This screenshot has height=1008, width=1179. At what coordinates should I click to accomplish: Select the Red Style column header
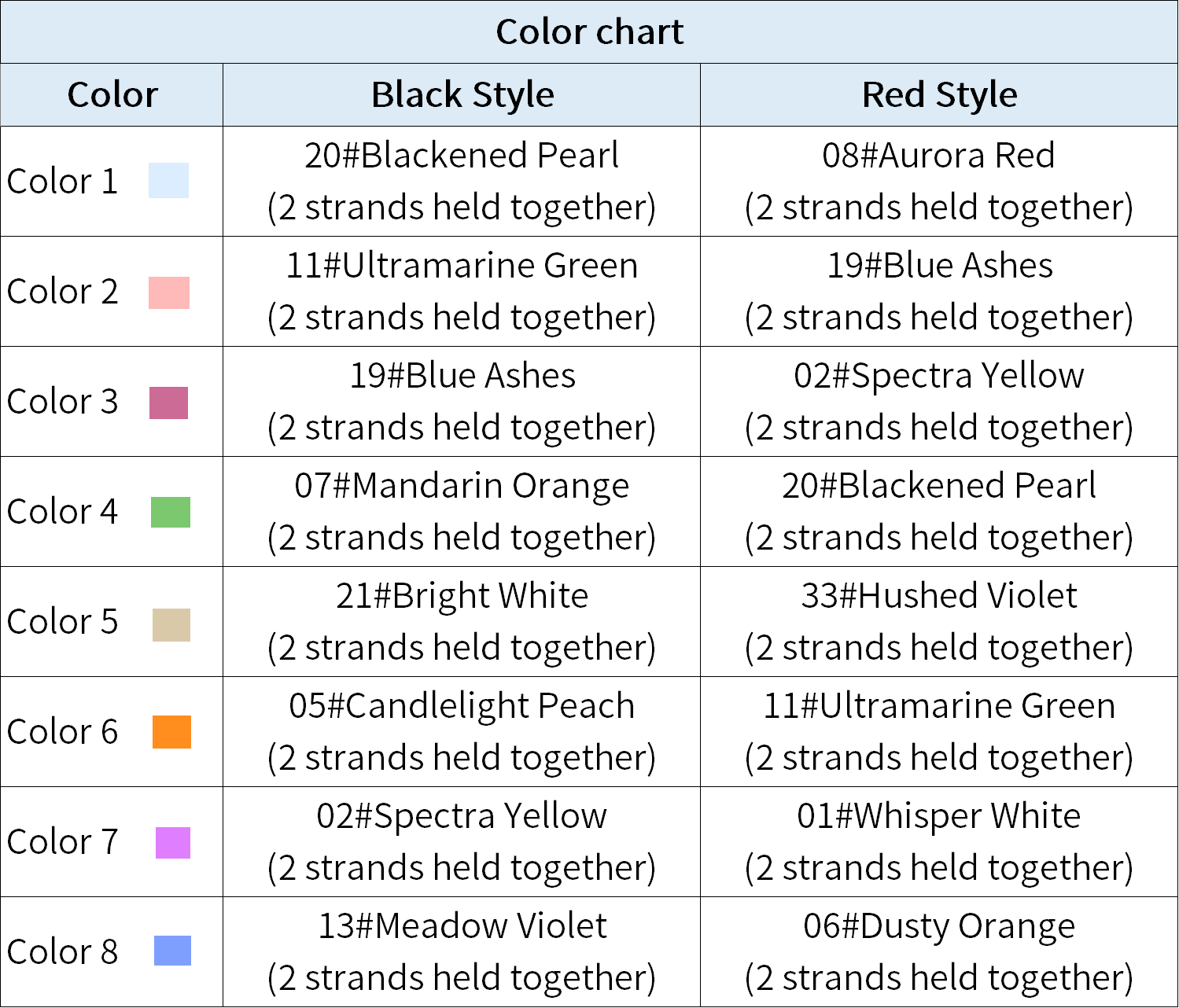(939, 94)
